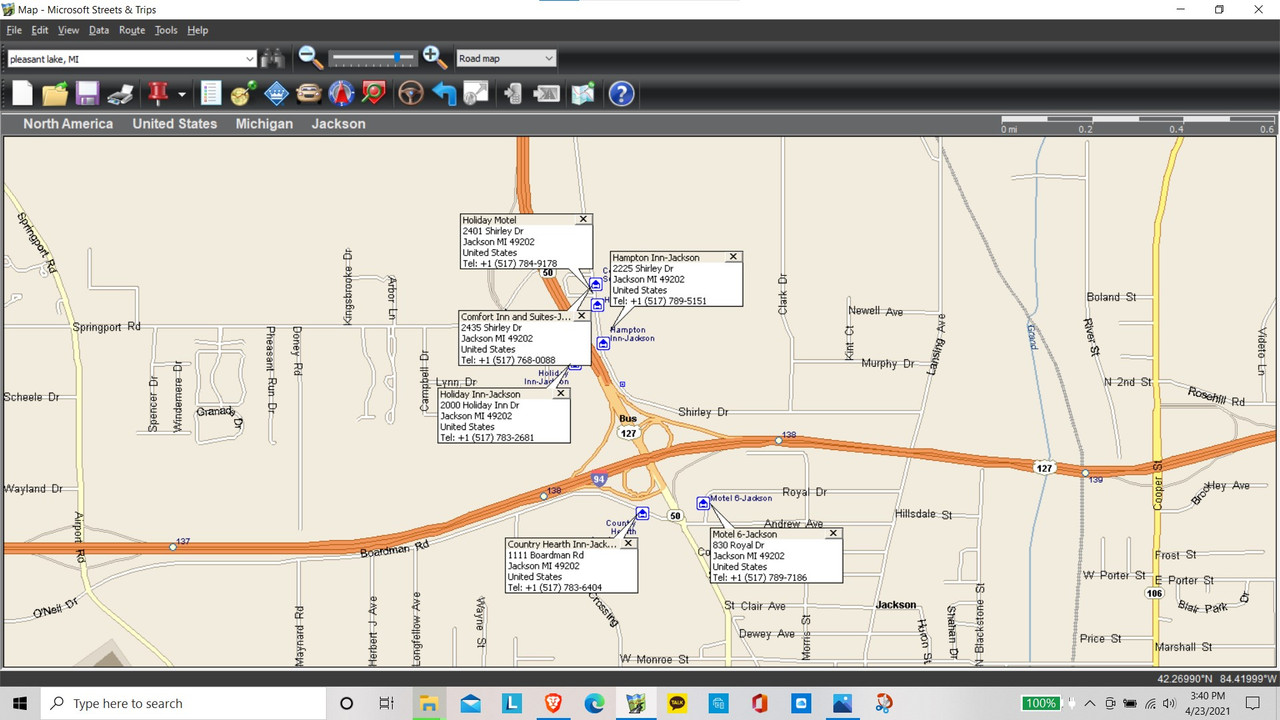Click the steering wheel driving icon
The image size is (1280, 720).
click(410, 94)
